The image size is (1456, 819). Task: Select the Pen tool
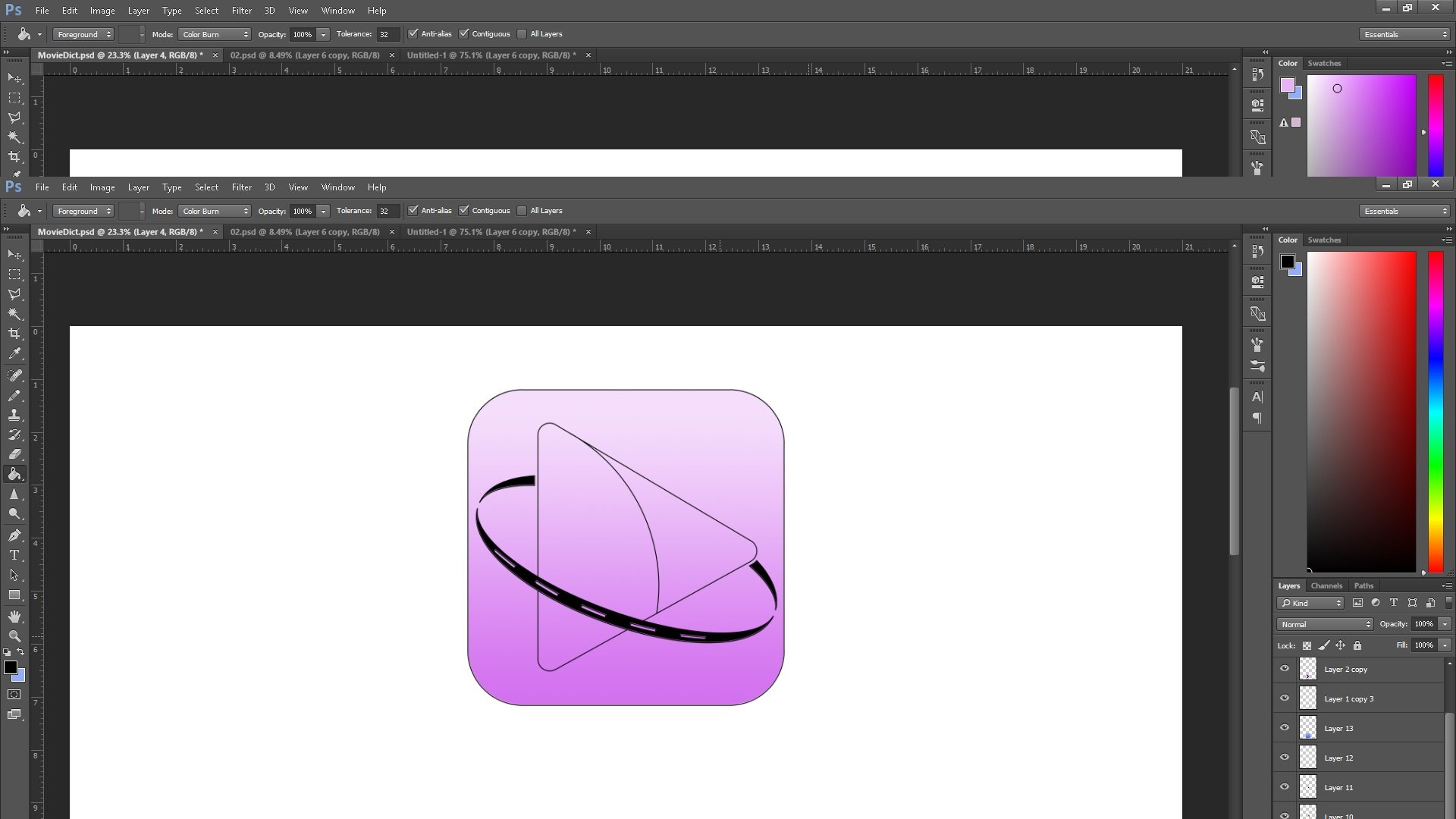click(14, 535)
